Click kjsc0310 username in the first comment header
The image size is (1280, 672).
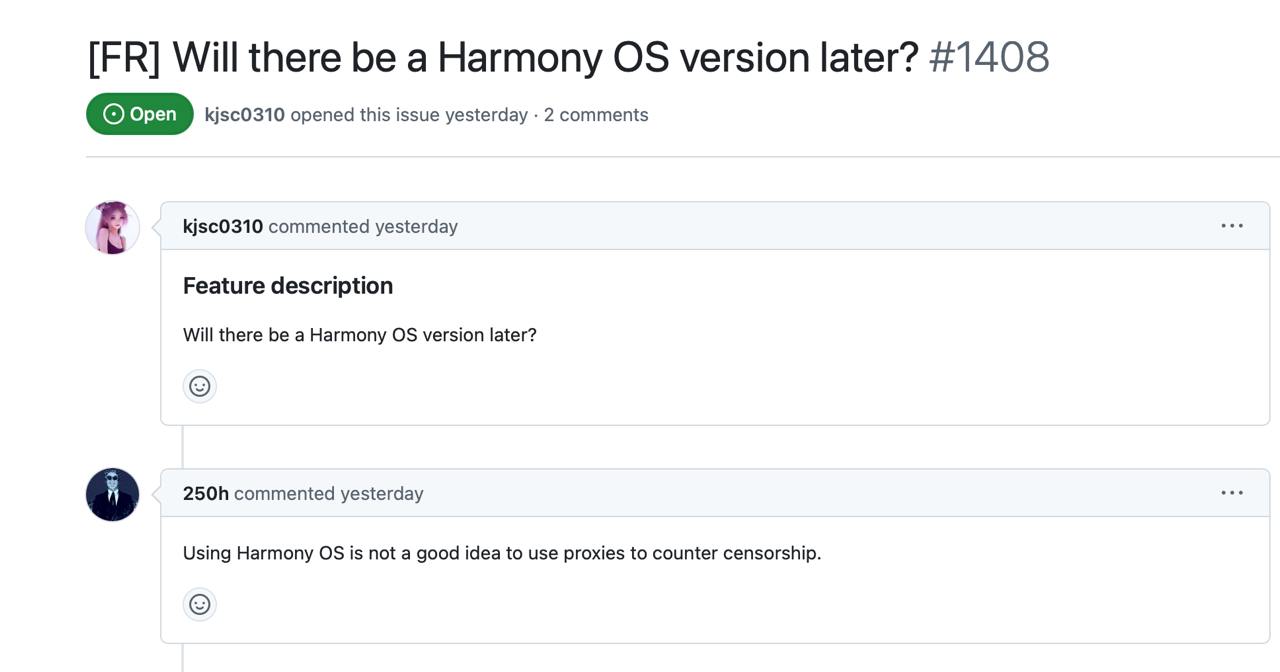(x=223, y=227)
